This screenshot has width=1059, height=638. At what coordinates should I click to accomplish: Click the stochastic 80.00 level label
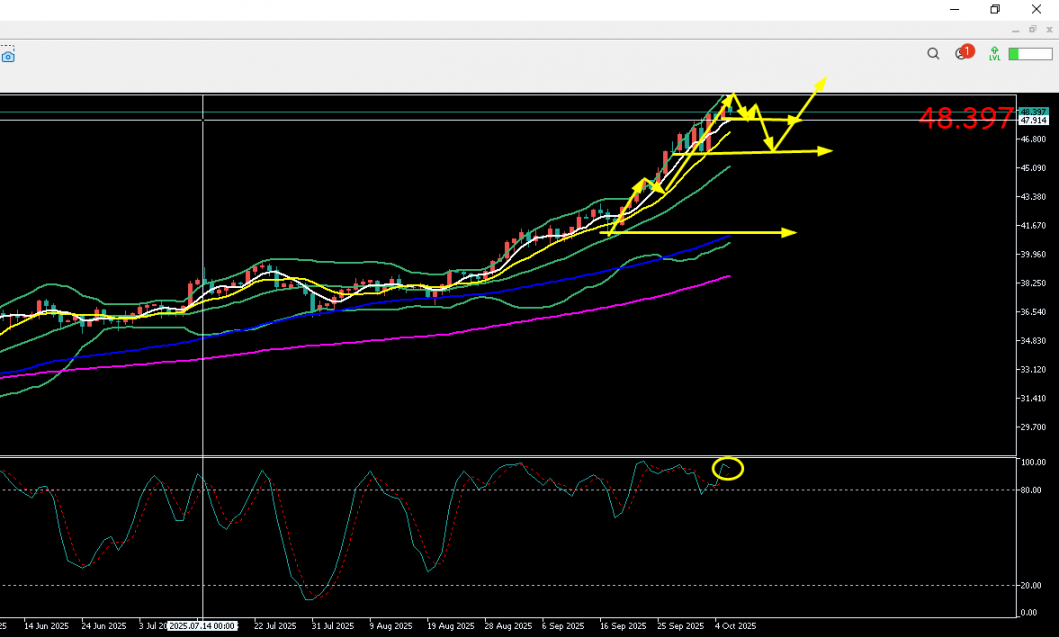(x=1033, y=490)
